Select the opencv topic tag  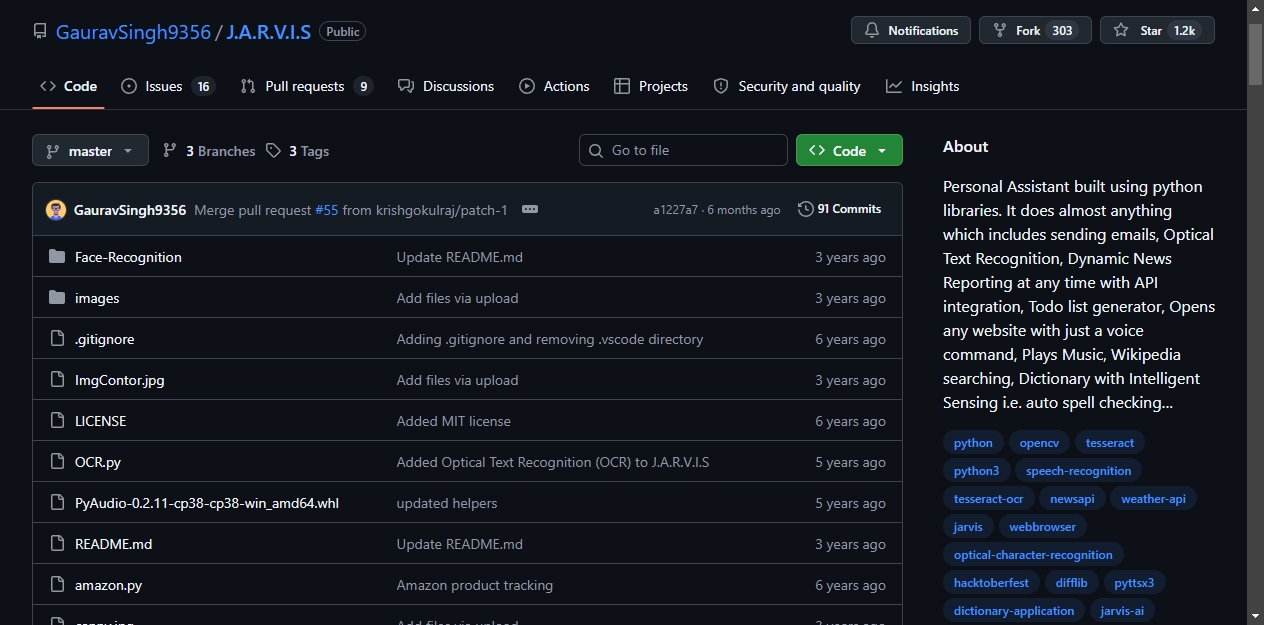click(x=1039, y=443)
